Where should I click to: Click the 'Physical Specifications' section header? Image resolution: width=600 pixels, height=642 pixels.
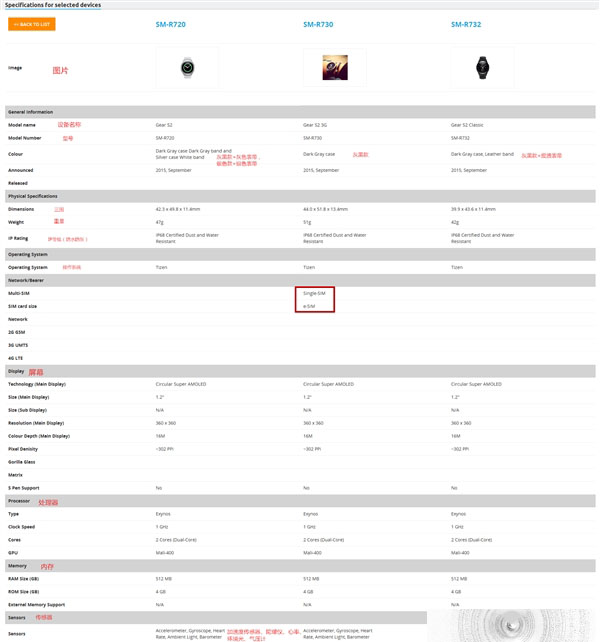[x=300, y=196]
